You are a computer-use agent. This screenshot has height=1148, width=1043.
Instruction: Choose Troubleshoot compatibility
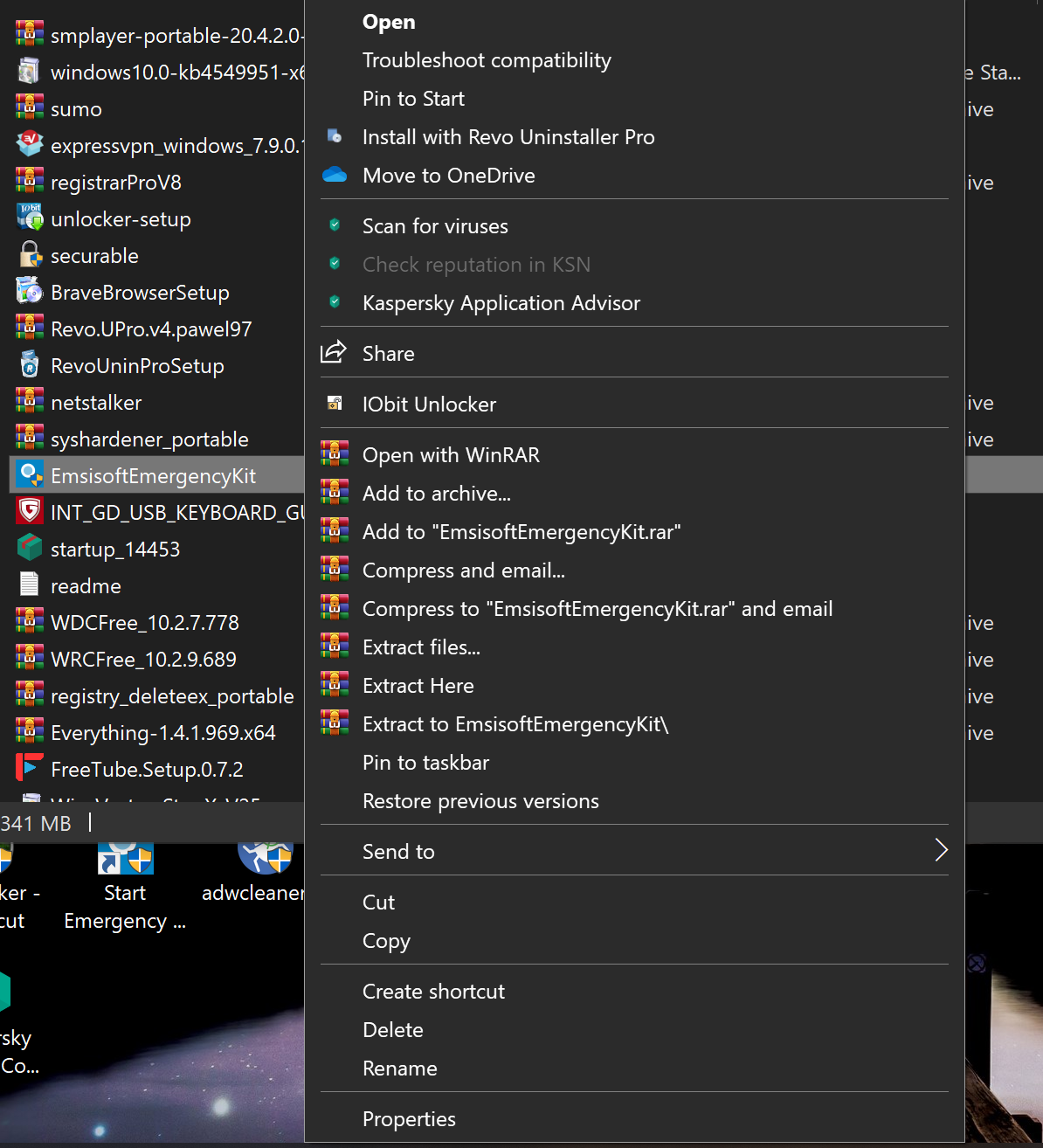click(x=487, y=60)
